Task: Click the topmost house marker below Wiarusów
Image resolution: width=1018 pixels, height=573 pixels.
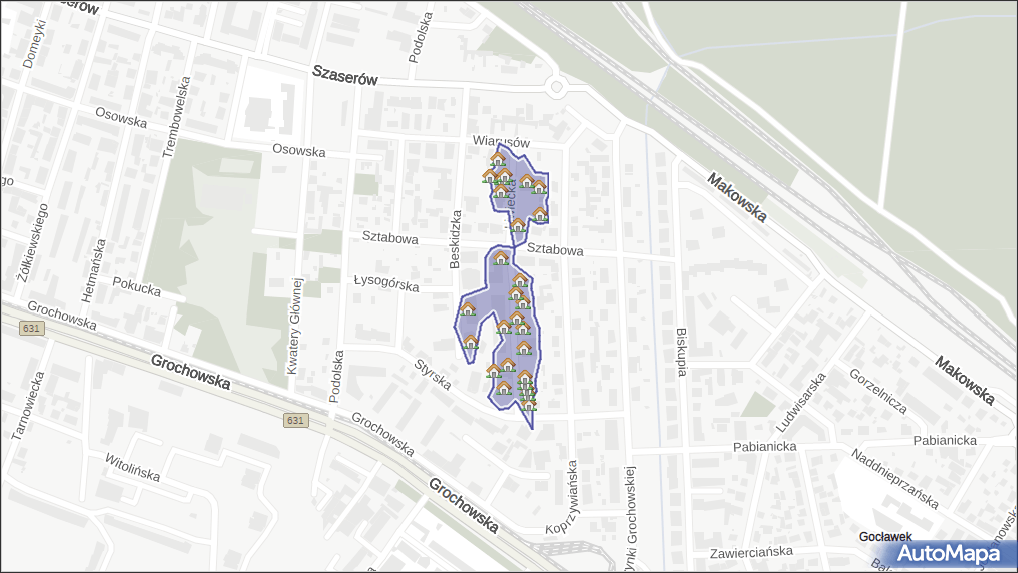Action: click(498, 158)
